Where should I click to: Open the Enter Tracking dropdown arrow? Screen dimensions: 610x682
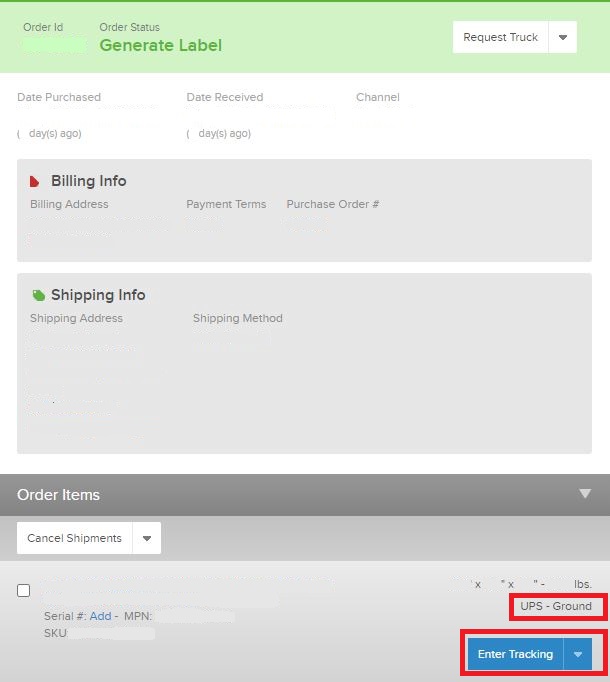click(578, 654)
